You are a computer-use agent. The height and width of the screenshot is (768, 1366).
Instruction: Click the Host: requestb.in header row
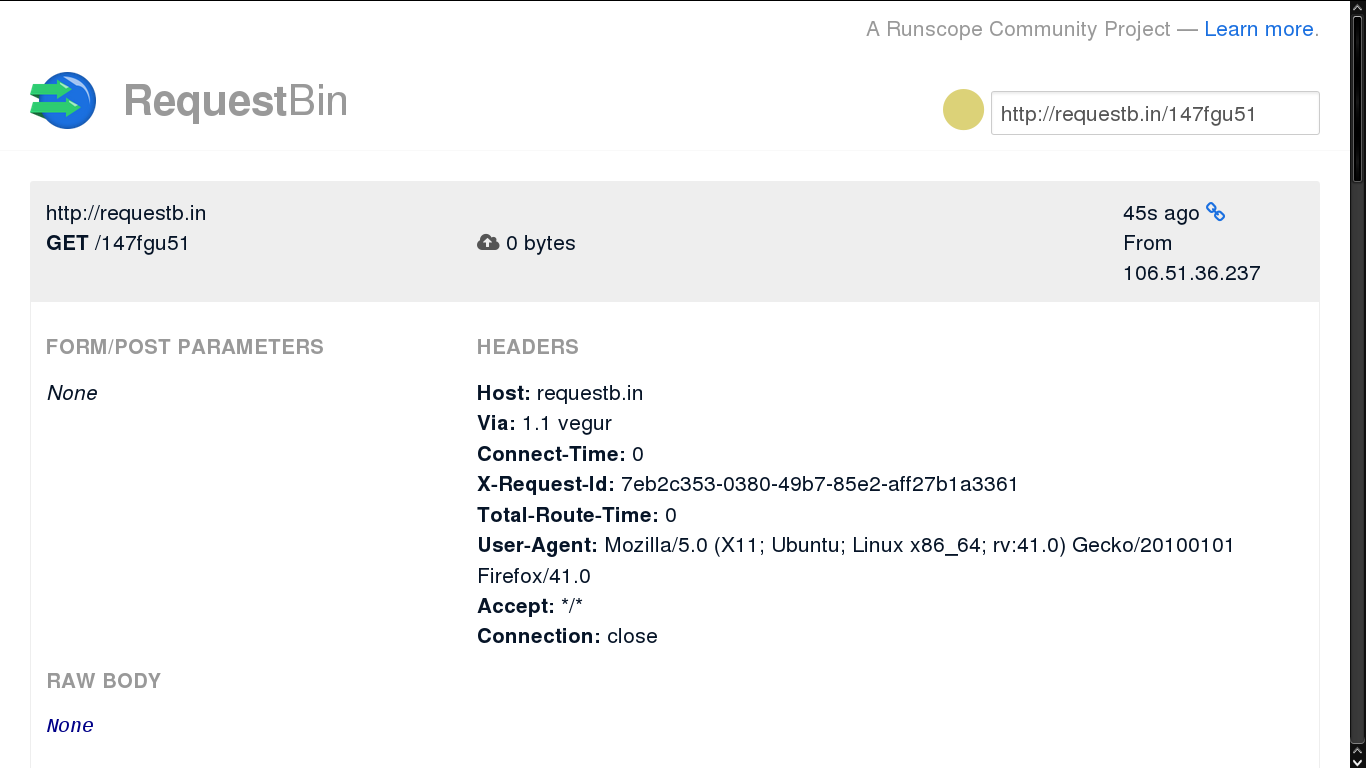tap(560, 393)
